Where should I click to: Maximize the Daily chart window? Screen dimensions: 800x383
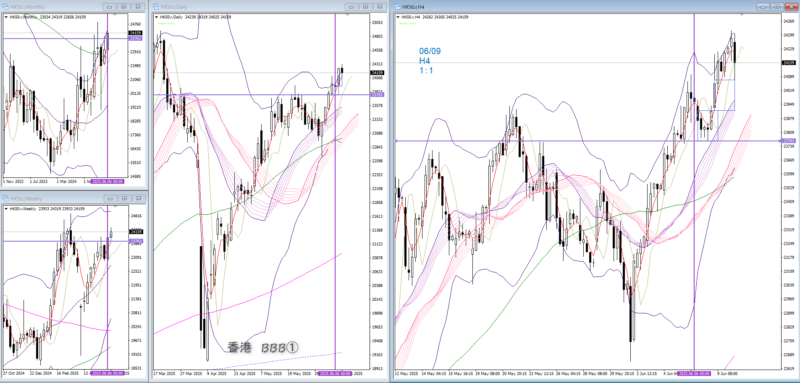[x=365, y=7]
